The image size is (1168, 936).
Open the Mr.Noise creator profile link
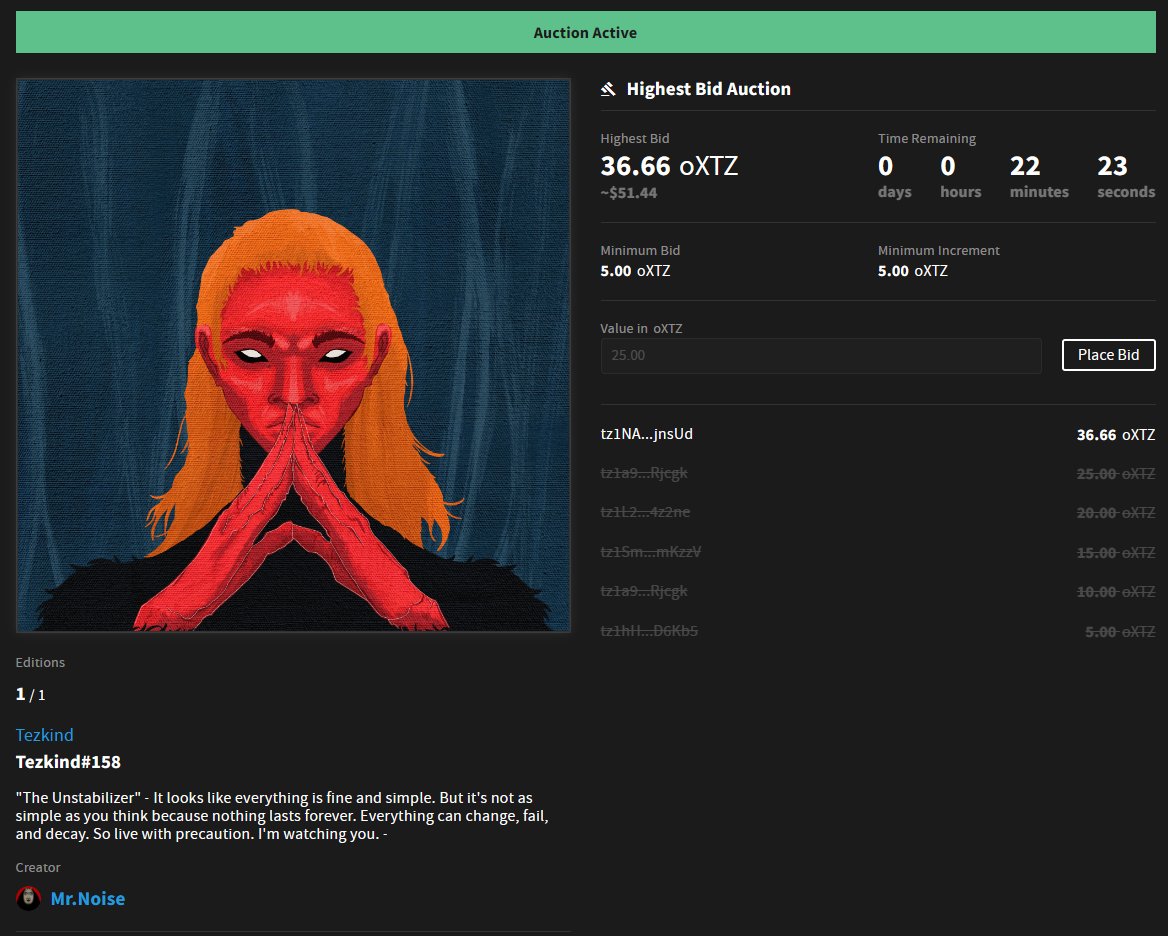click(x=88, y=899)
